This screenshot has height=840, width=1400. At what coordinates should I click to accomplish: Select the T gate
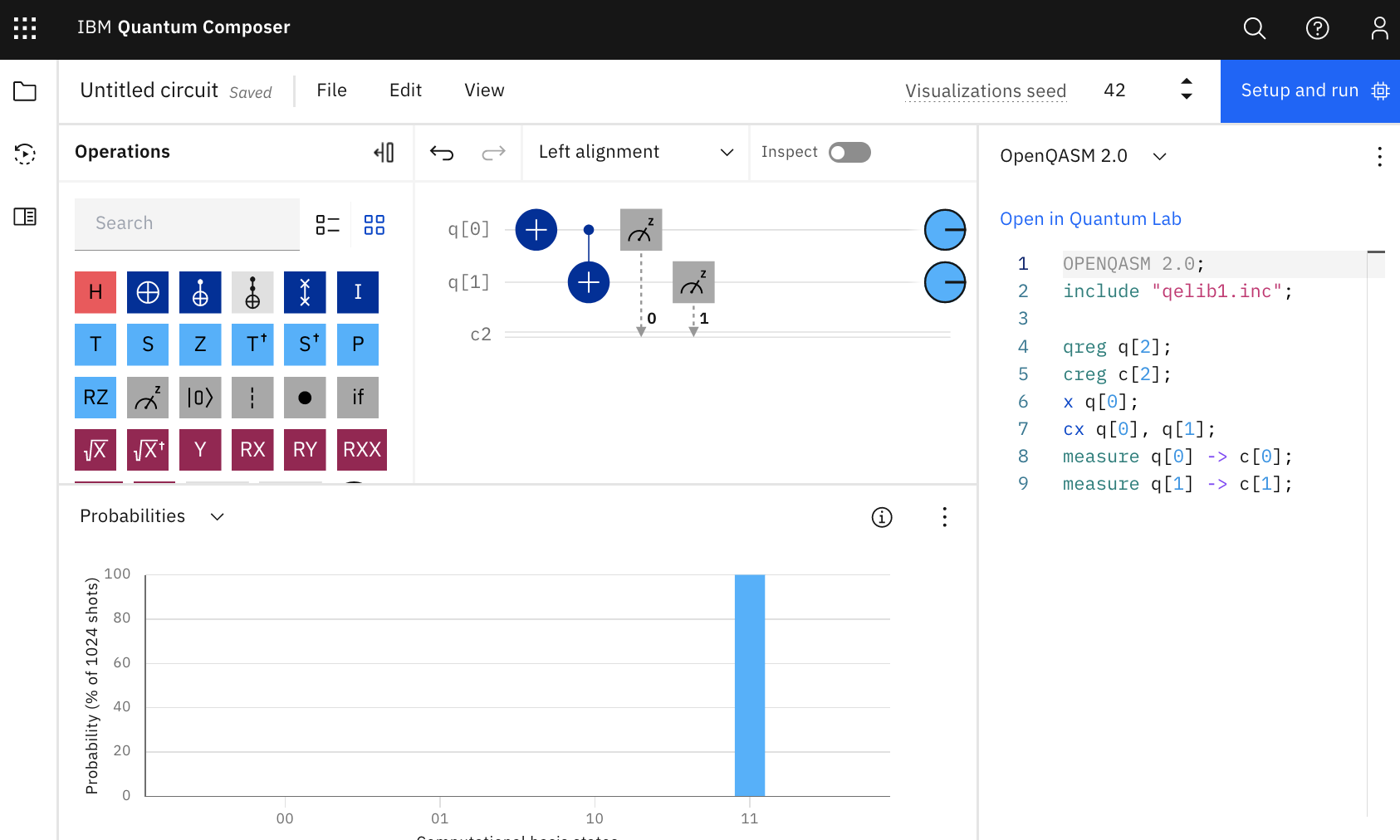coord(95,344)
